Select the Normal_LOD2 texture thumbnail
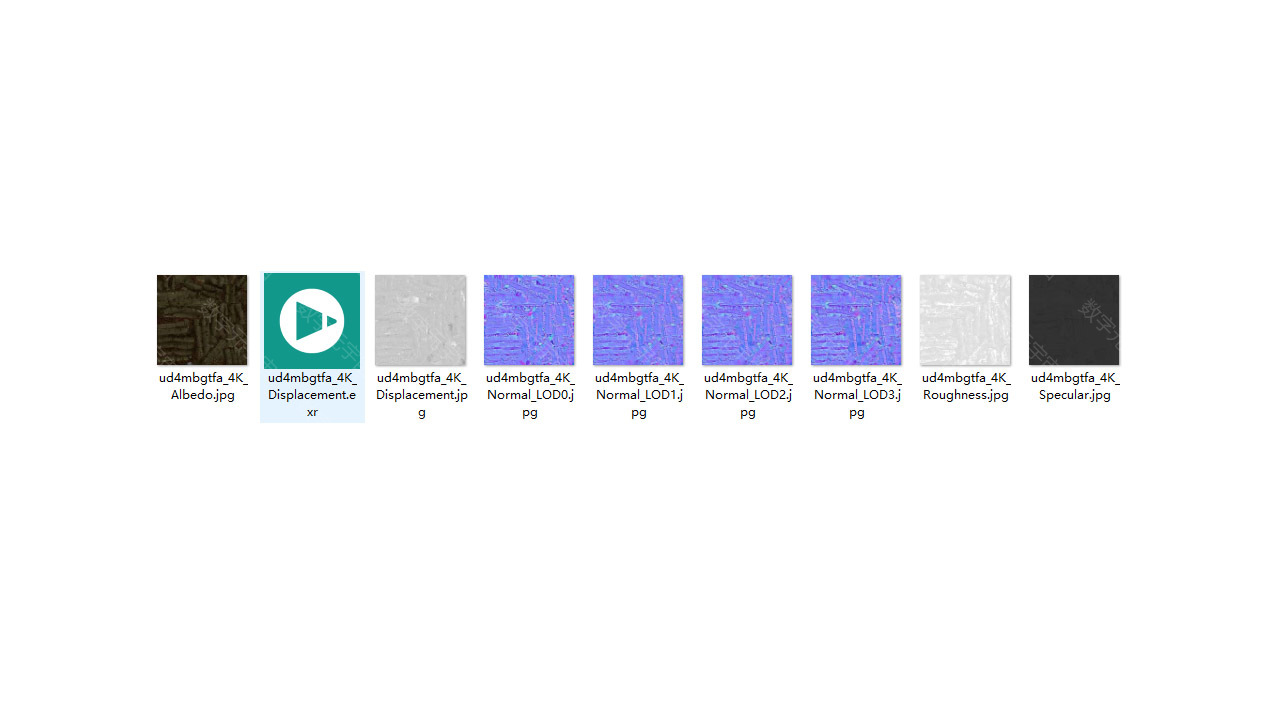 click(x=747, y=320)
